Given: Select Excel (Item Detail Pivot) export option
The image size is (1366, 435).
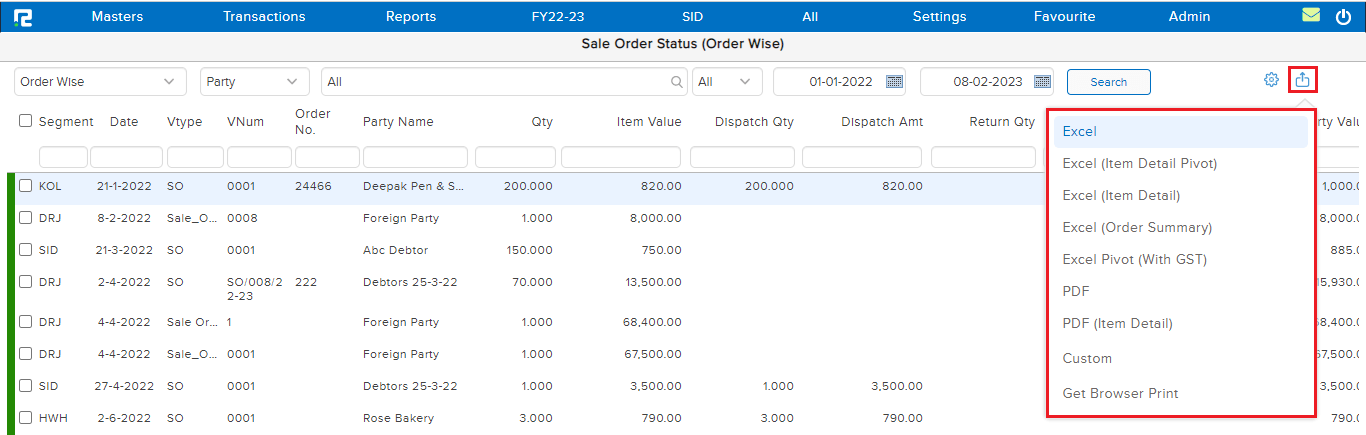Looking at the screenshot, I should click(1139, 164).
